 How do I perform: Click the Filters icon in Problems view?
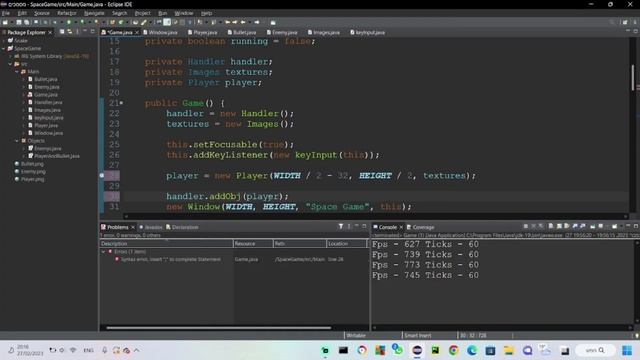tap(341, 226)
